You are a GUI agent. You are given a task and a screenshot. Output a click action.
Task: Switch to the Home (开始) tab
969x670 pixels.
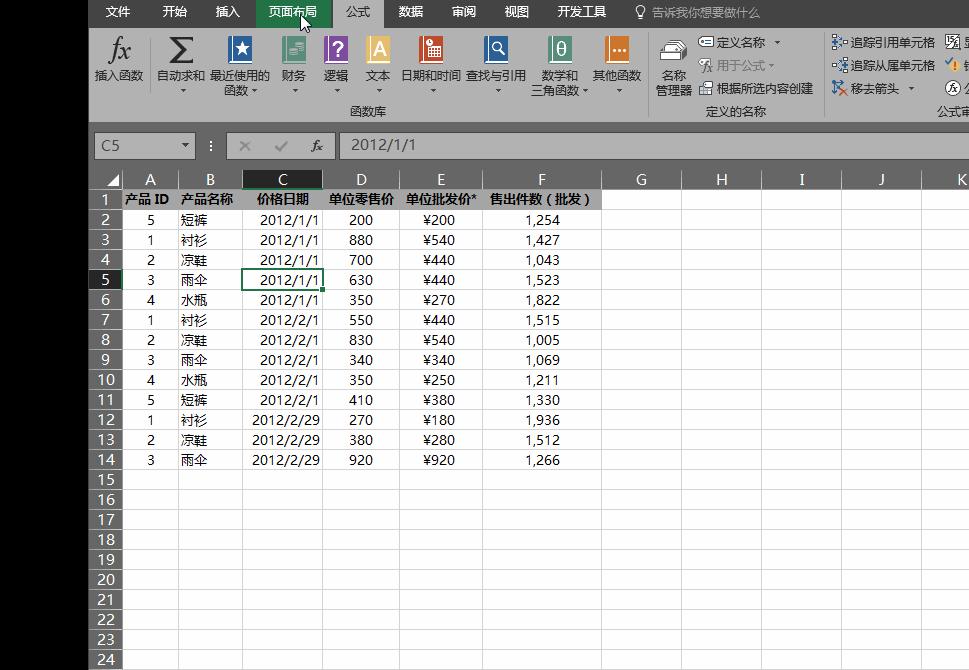click(174, 12)
